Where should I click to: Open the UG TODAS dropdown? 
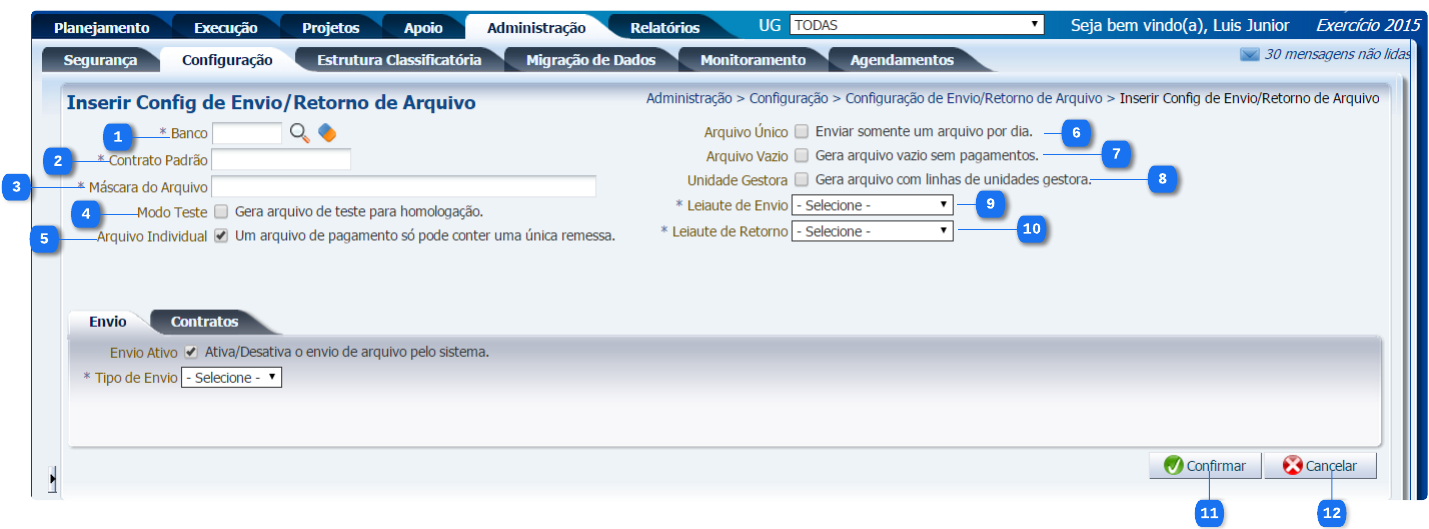coord(916,25)
